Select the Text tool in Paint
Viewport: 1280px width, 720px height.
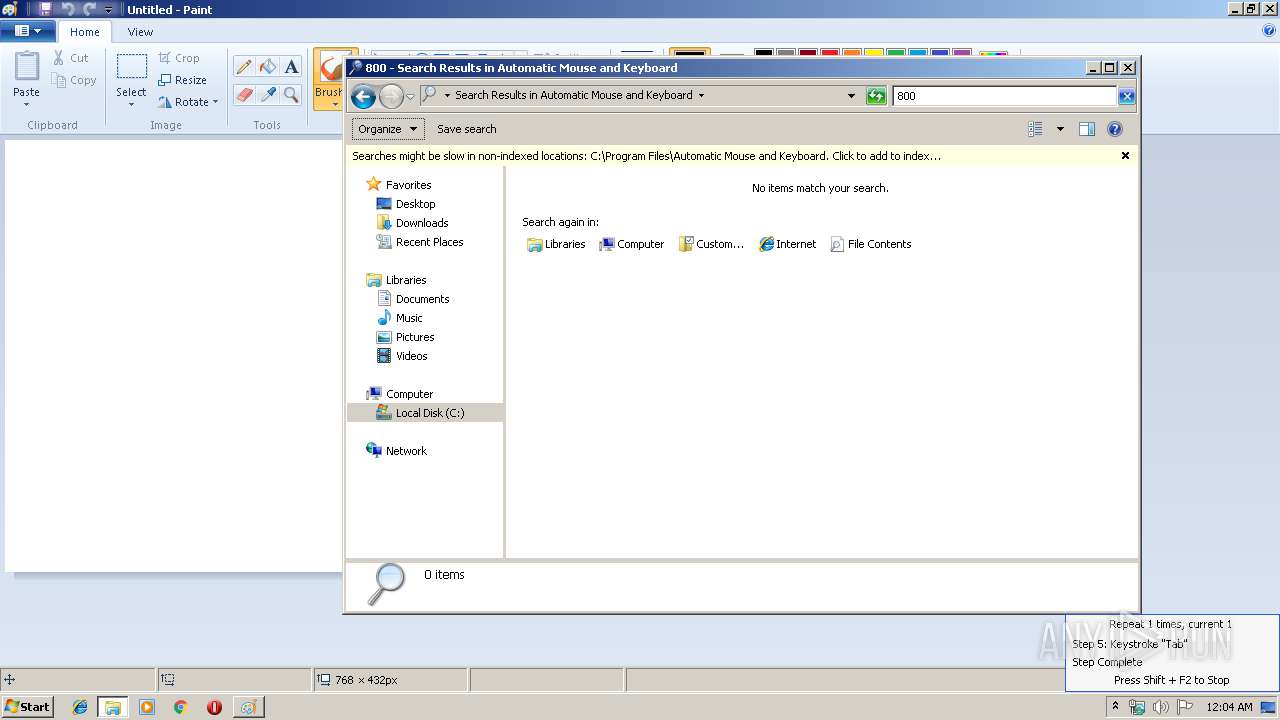point(291,67)
